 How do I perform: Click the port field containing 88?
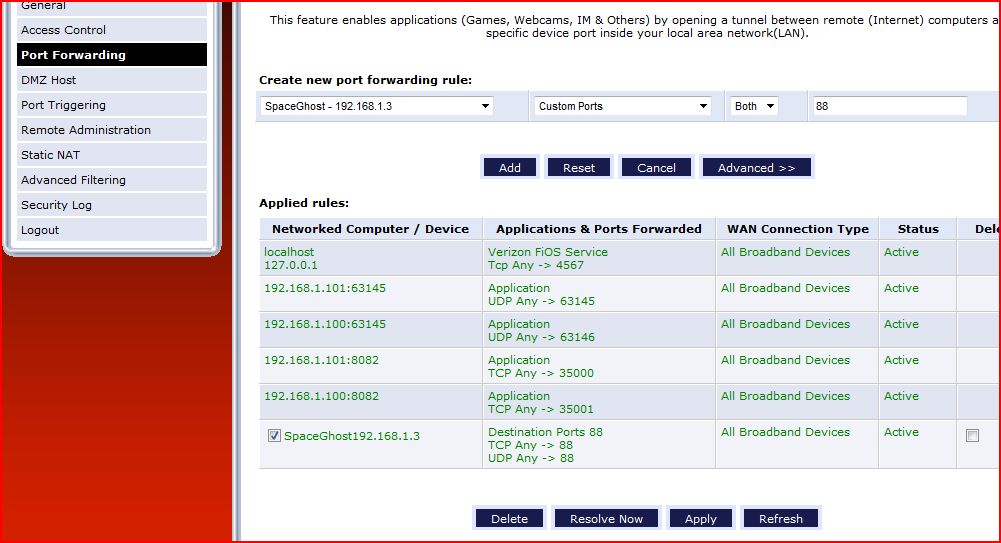[x=889, y=106]
